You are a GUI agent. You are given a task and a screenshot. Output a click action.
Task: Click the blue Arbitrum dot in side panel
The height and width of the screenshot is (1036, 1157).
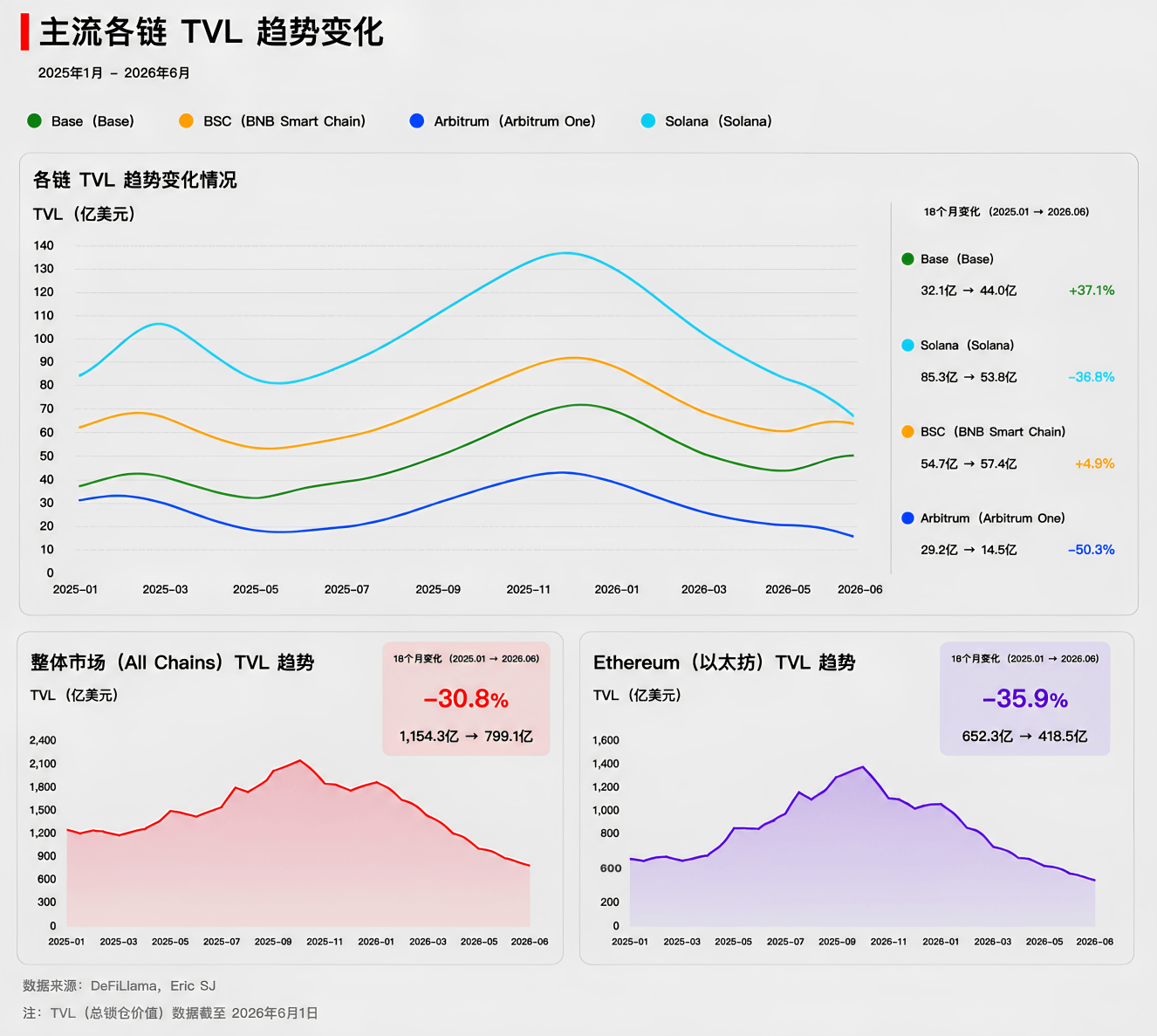[907, 518]
